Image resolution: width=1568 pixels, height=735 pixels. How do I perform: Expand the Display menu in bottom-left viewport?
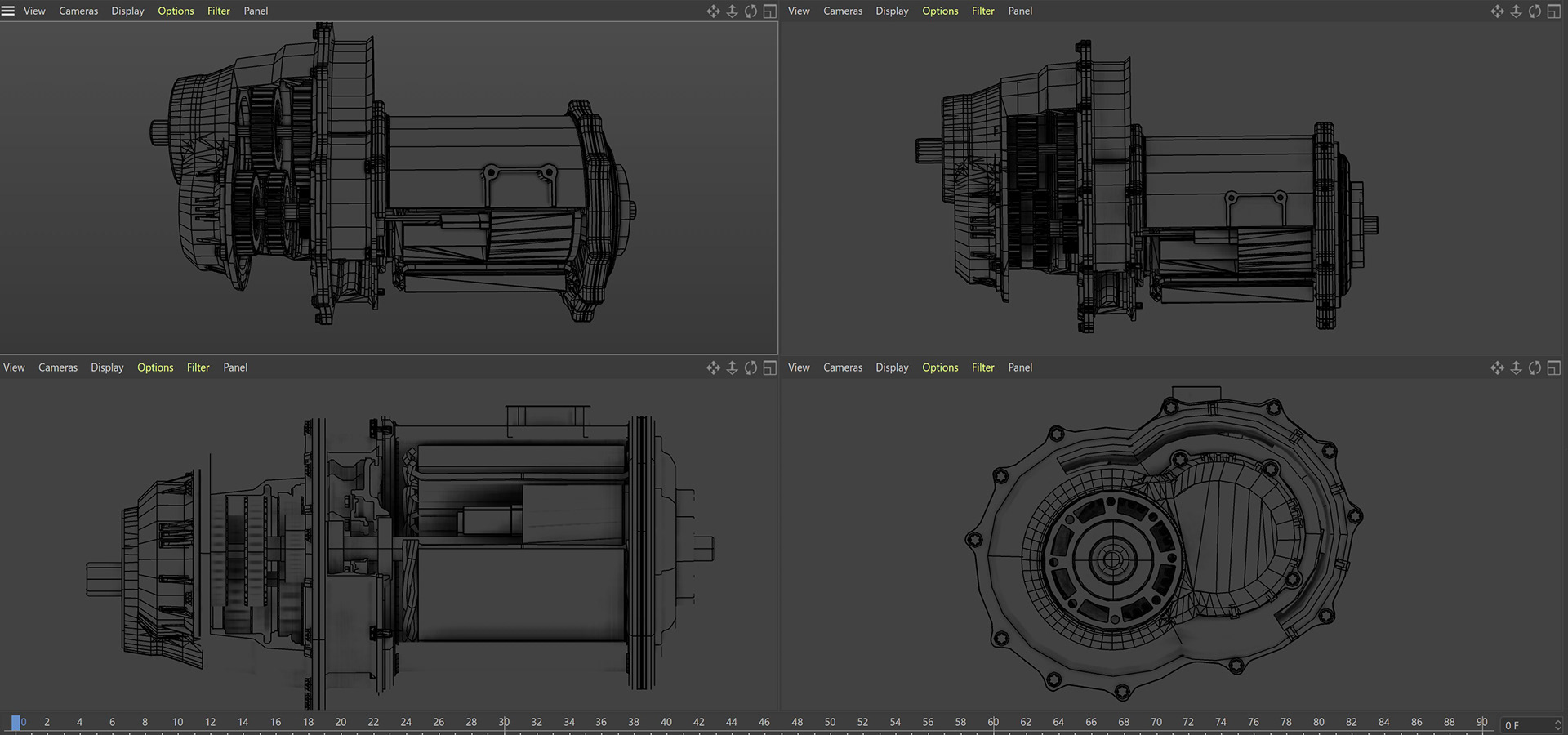pyautogui.click(x=107, y=368)
